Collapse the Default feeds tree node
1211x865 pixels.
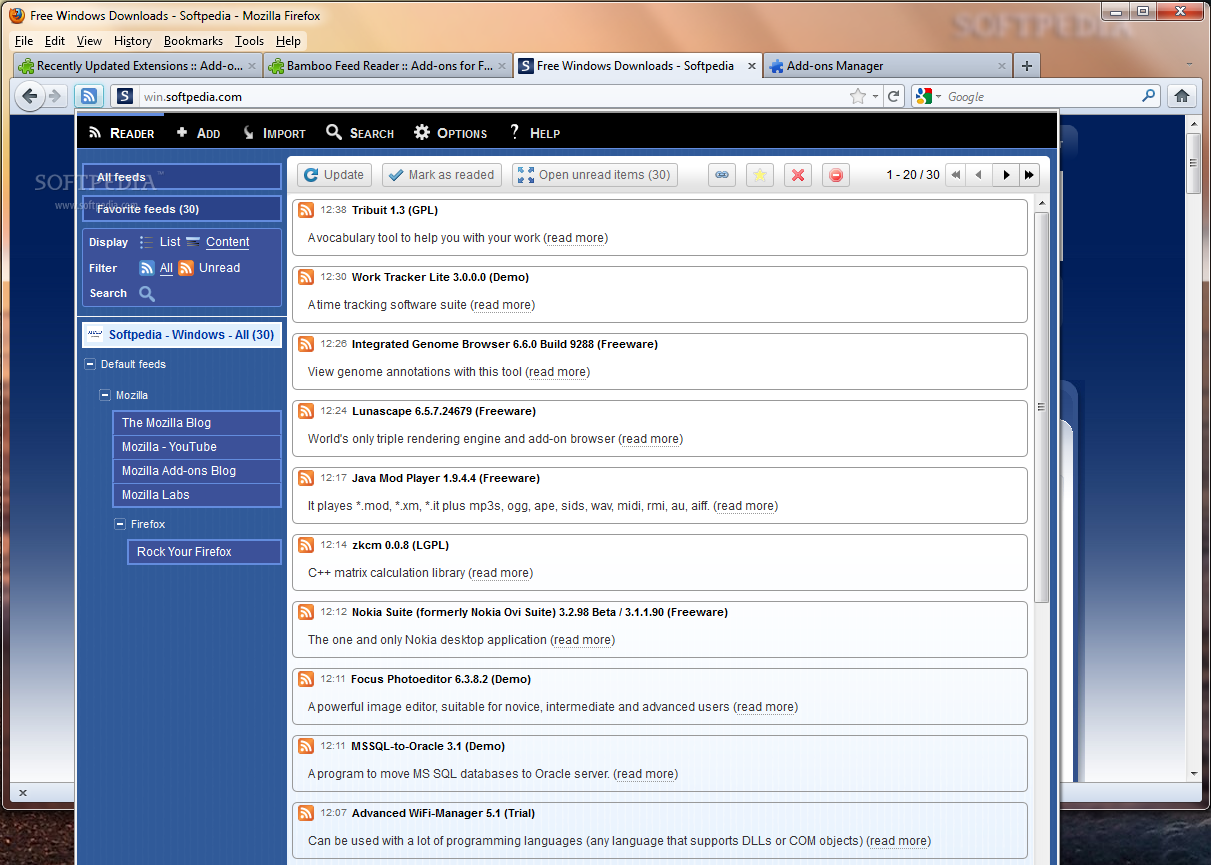tap(90, 365)
